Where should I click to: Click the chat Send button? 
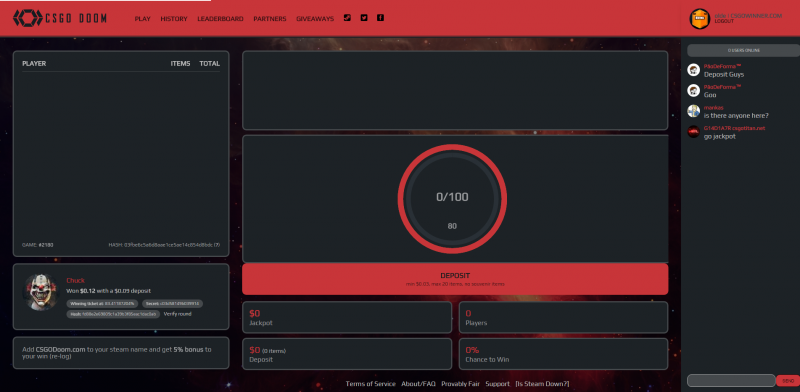point(788,380)
